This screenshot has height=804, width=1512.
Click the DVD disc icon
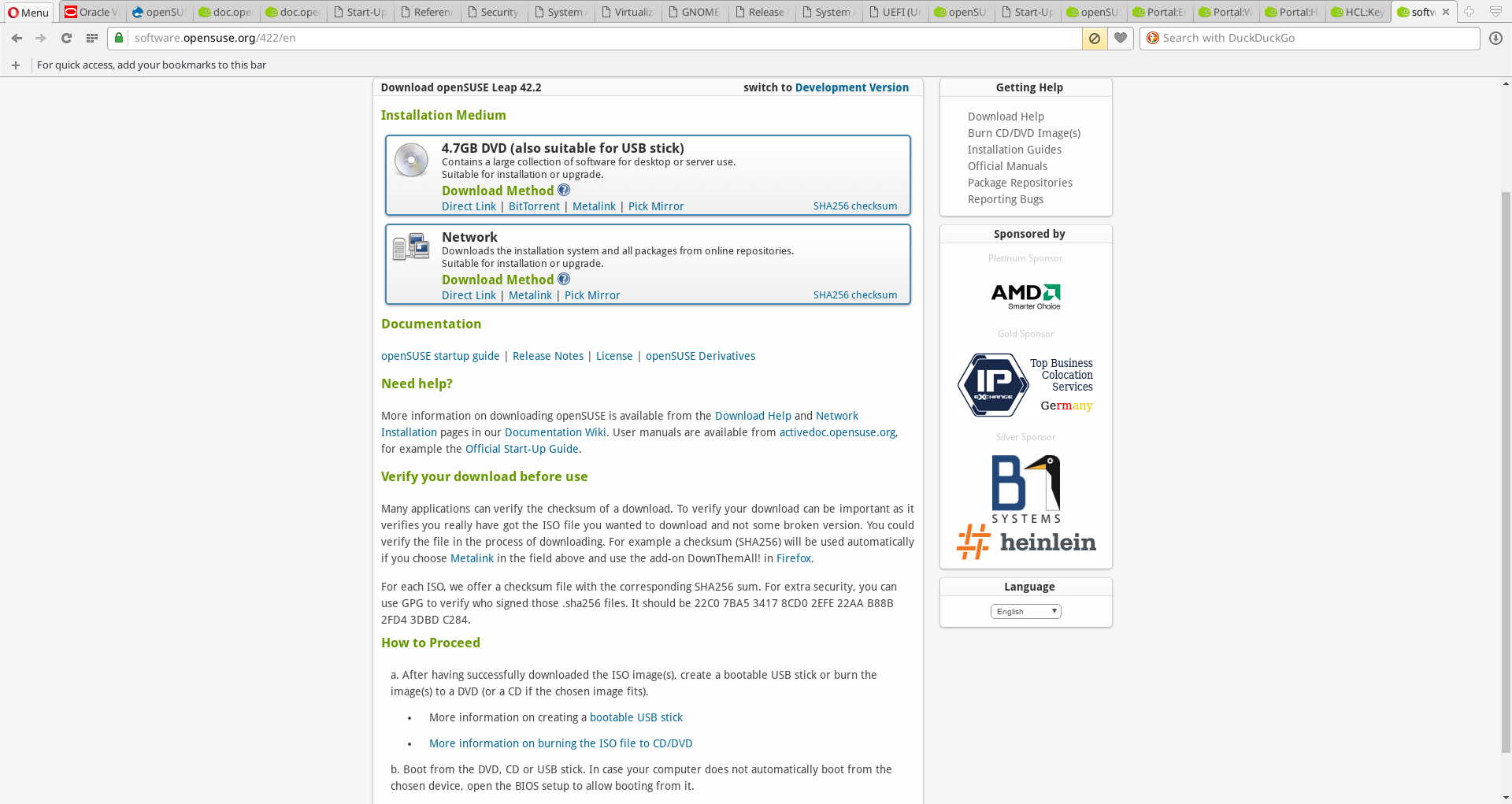(x=411, y=160)
